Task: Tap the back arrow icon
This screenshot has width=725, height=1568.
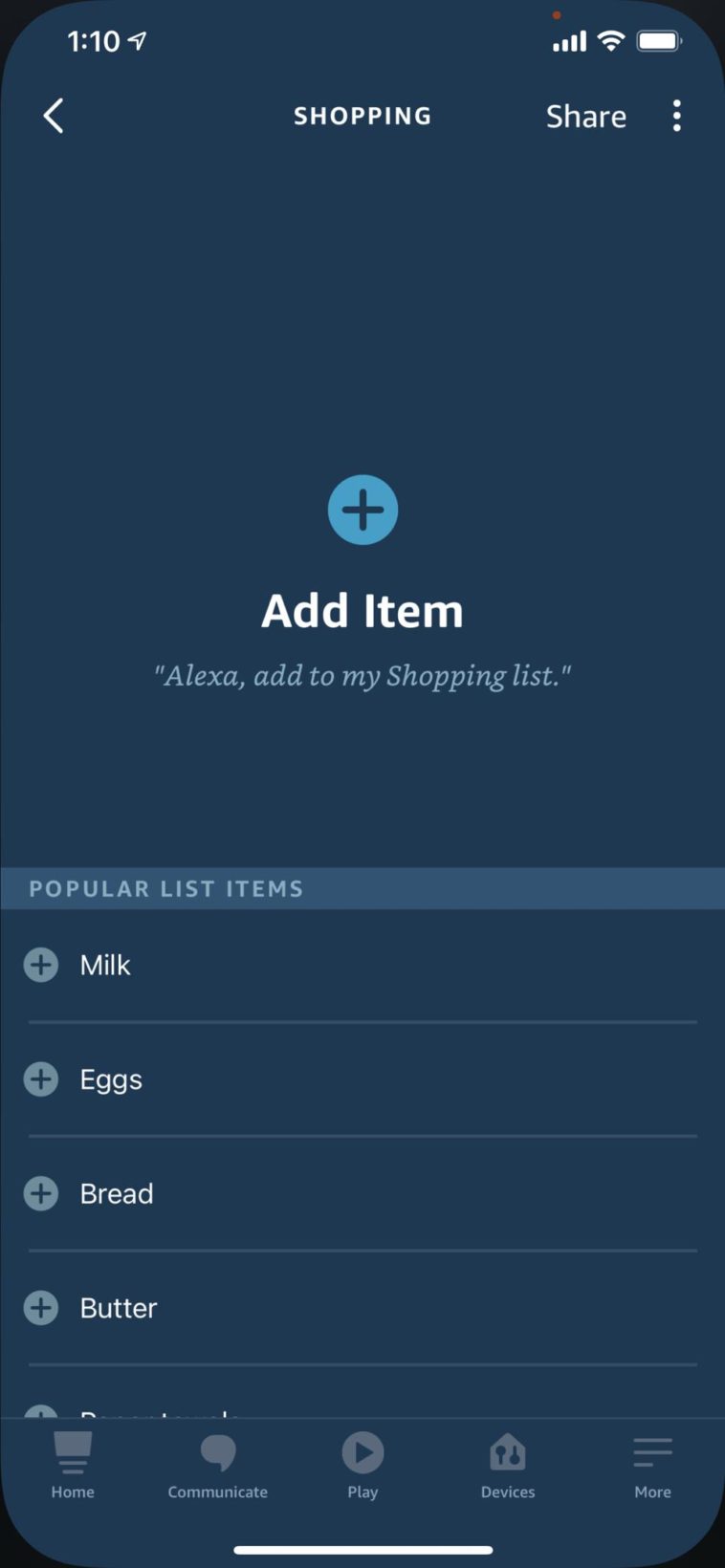Action: click(x=54, y=117)
